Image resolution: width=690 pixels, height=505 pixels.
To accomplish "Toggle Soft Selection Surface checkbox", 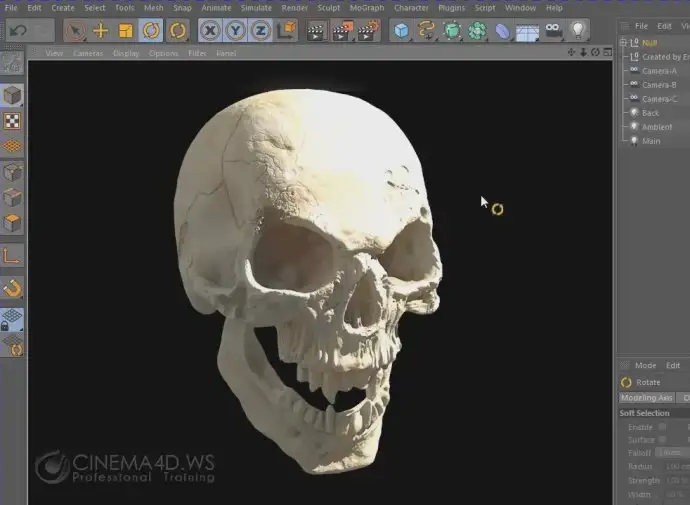I will click(662, 439).
